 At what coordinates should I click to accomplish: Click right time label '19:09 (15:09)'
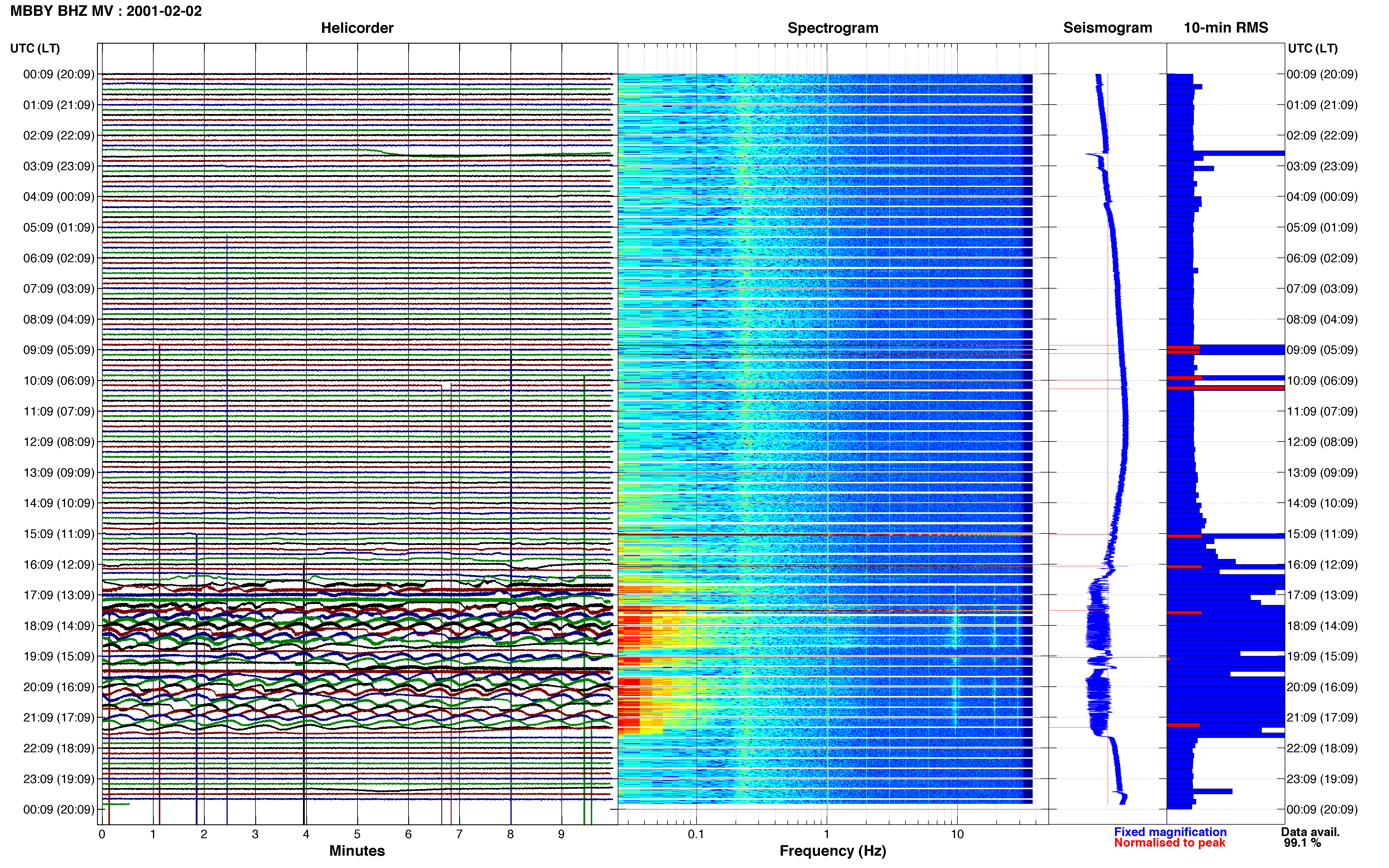click(1322, 656)
